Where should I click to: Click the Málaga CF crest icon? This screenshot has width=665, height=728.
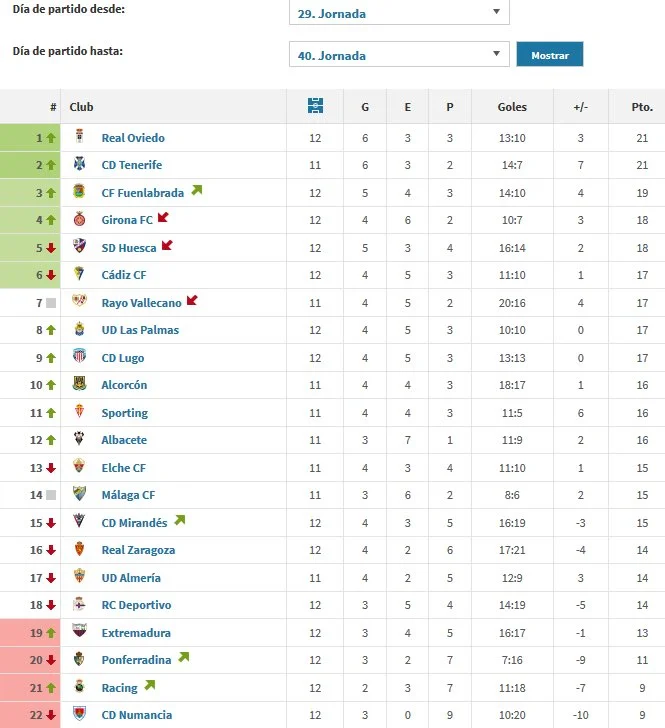tap(80, 494)
